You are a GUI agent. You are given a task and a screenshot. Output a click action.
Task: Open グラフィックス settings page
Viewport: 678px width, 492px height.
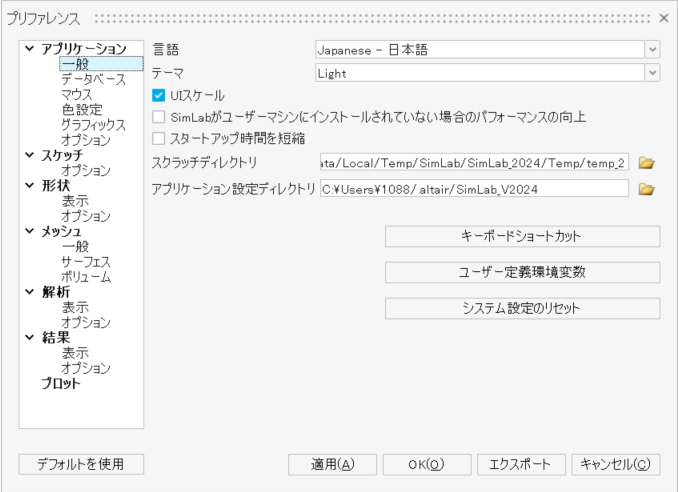92,125
